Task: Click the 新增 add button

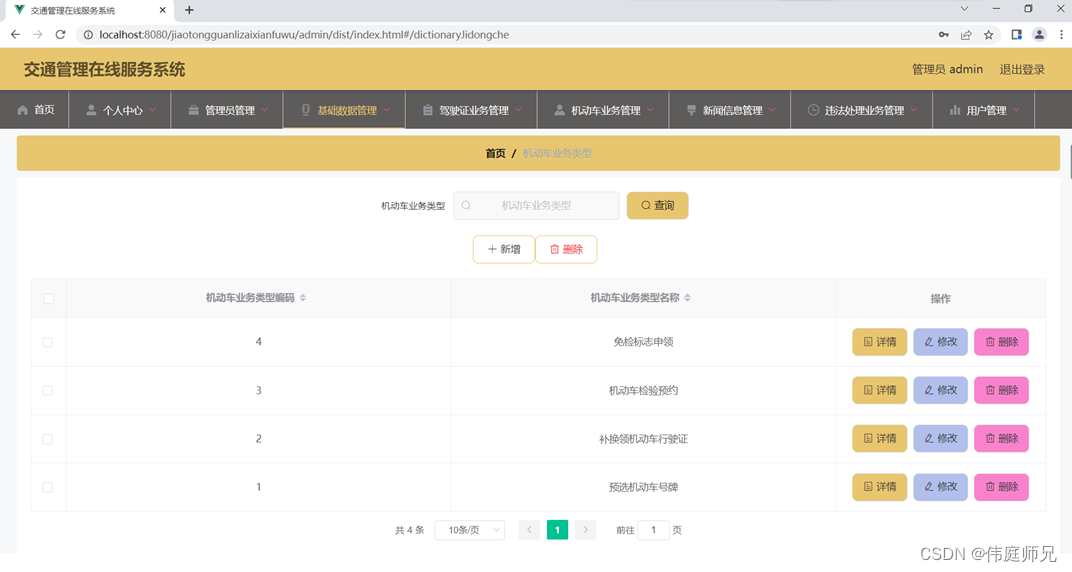Action: [504, 249]
